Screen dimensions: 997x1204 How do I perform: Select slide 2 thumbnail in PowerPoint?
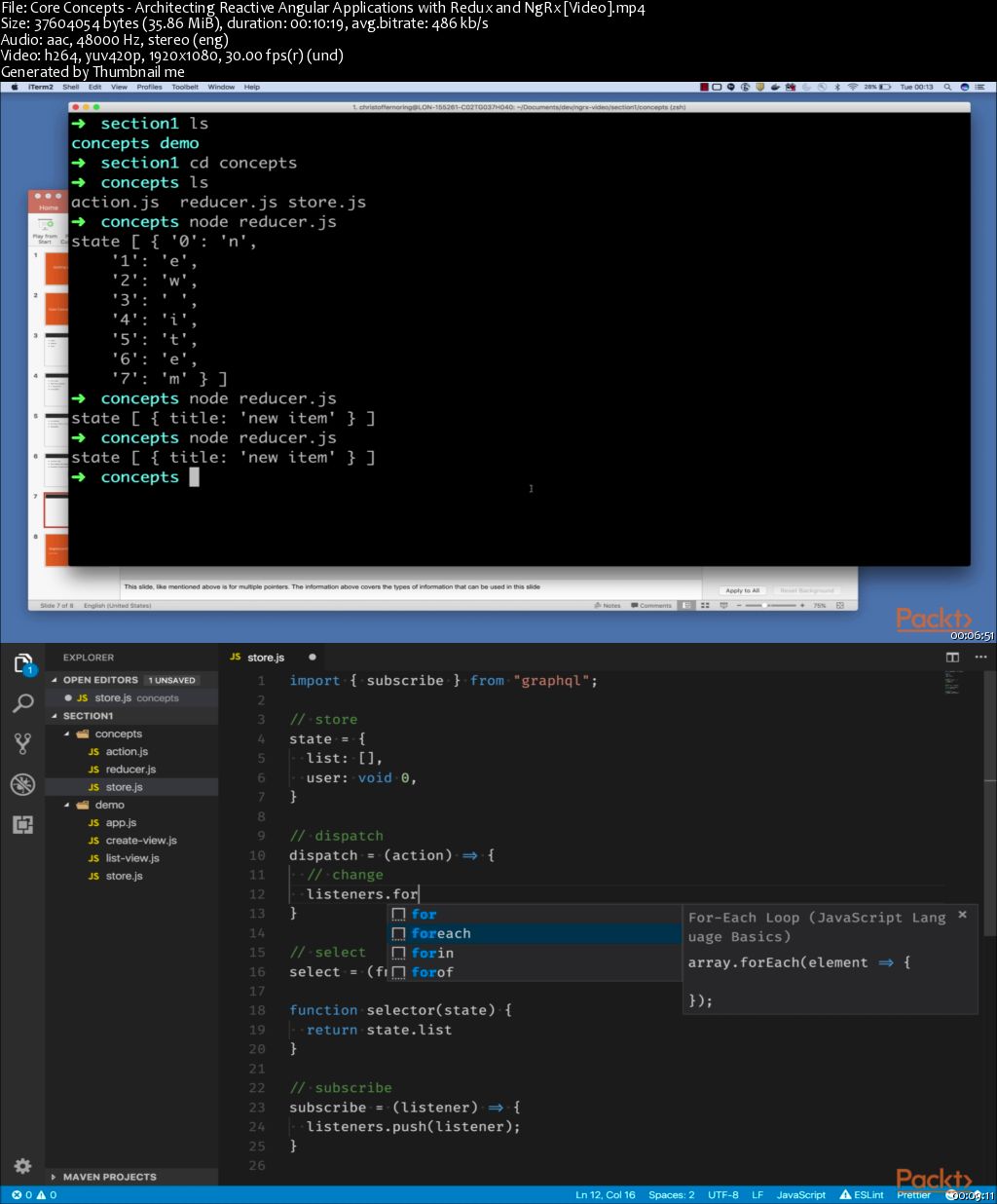coord(56,310)
